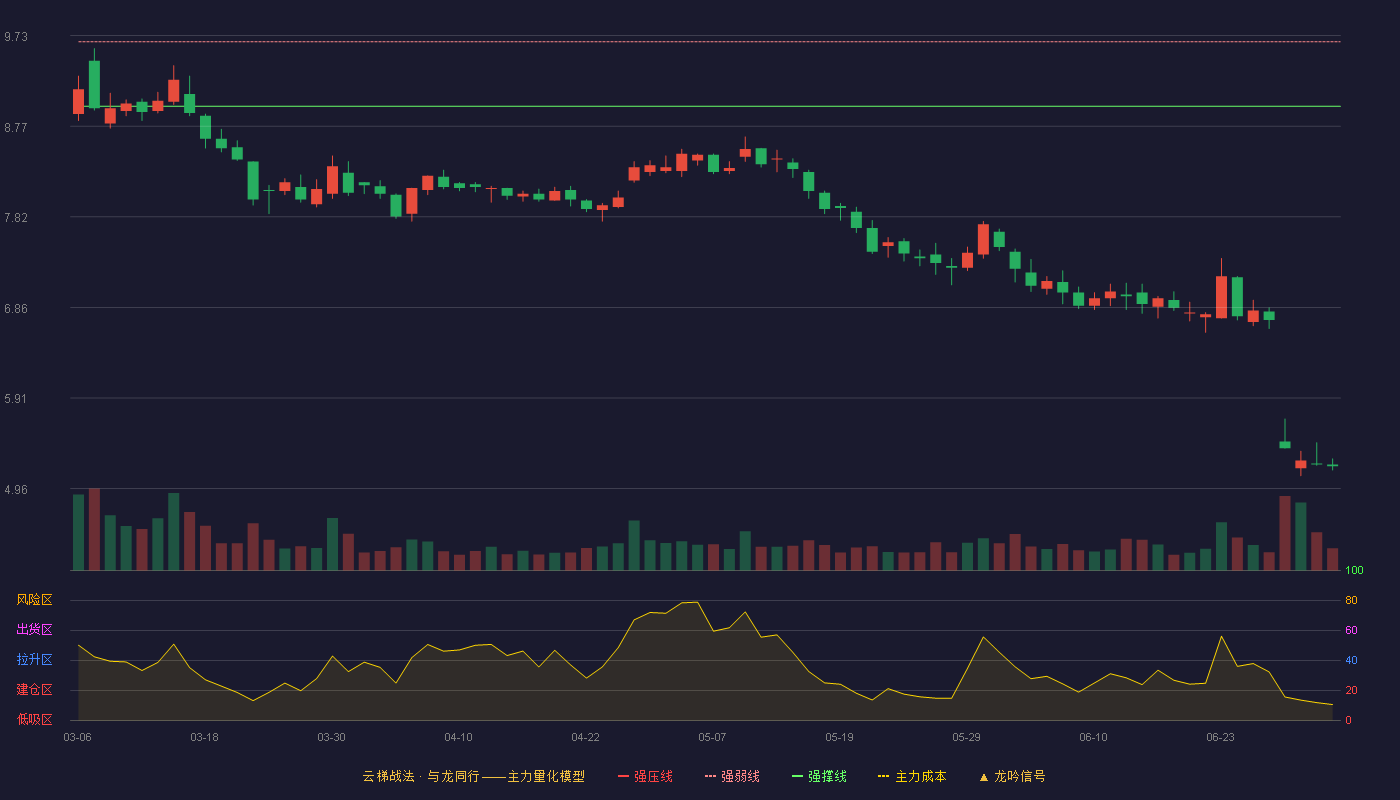Select the 03-06 date label

coord(77,737)
